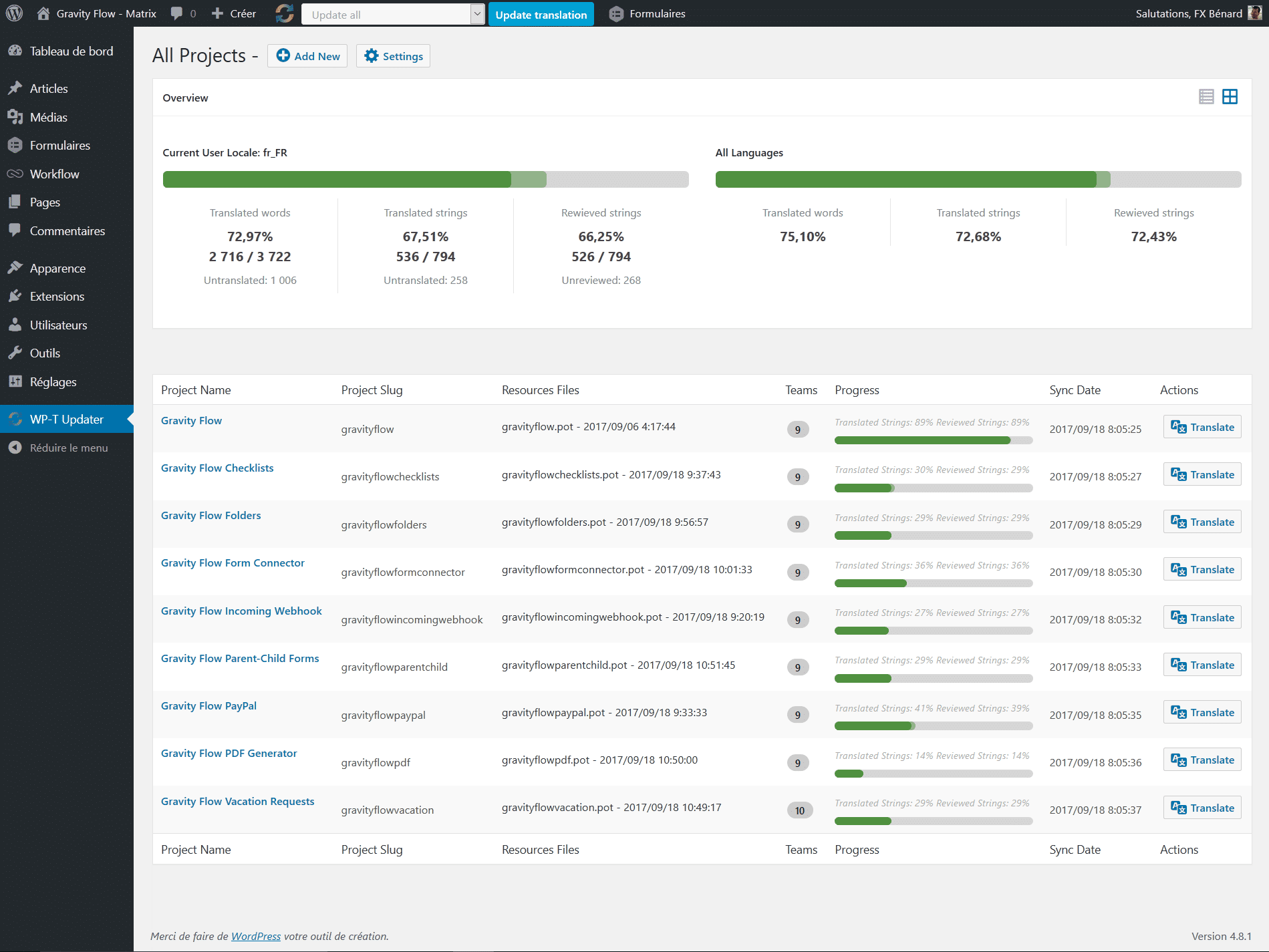Open Formulaires in the sidebar
This screenshot has width=1269, height=952.
pos(67,145)
